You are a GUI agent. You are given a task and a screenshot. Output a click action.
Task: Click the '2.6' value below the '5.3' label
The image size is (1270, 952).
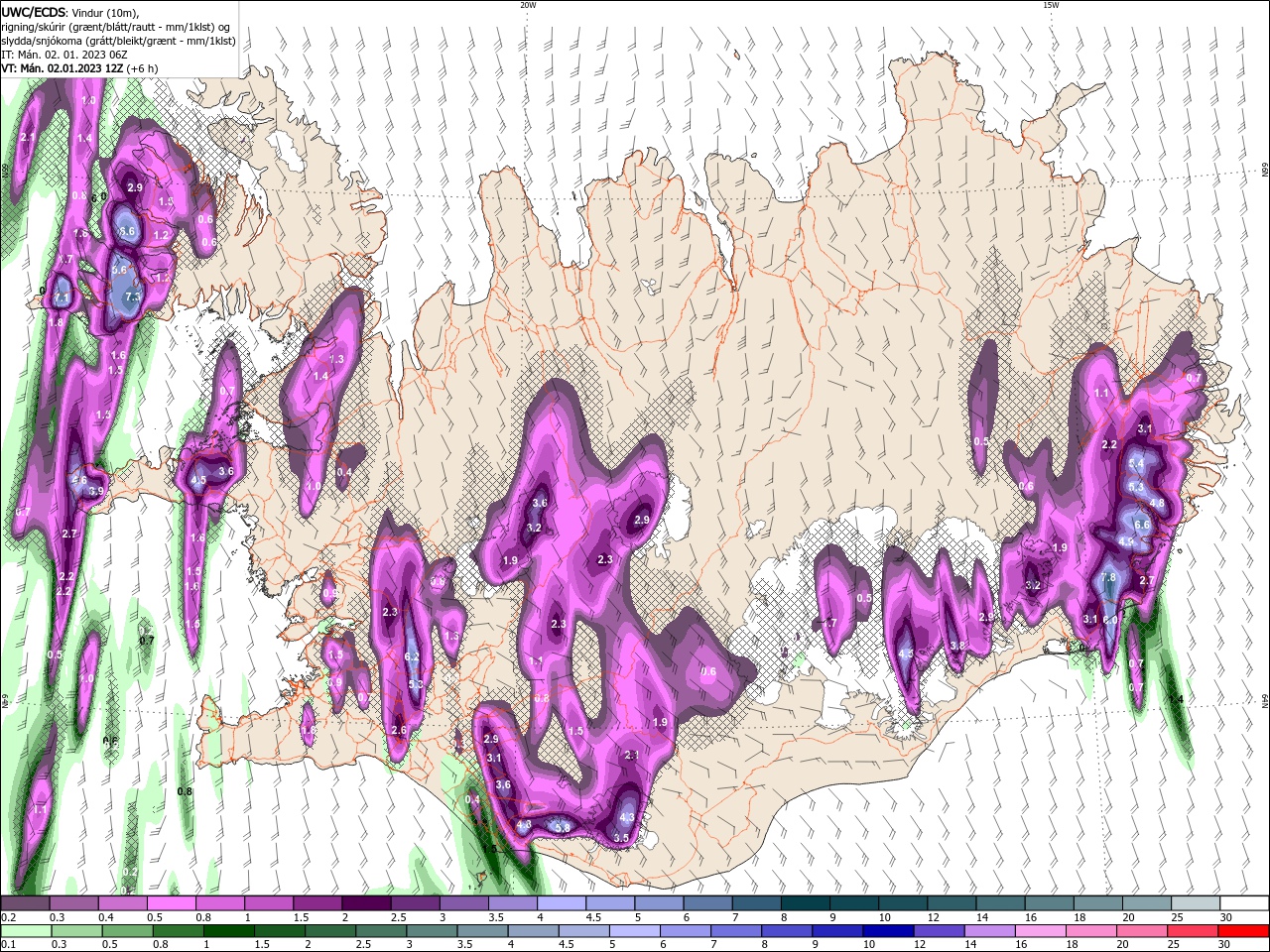[x=399, y=730]
